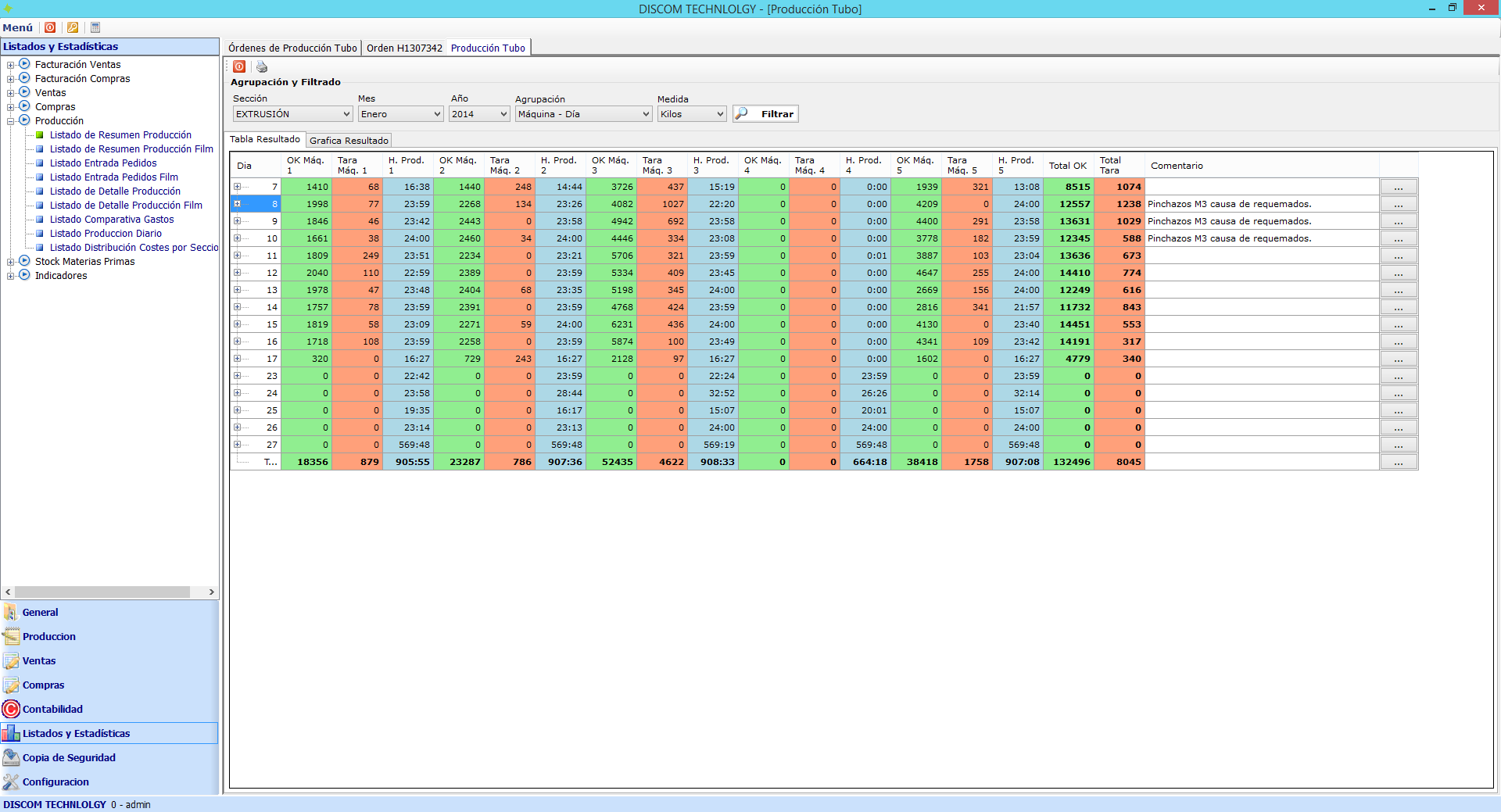Expand the Facturación Ventas tree node

click(11, 65)
